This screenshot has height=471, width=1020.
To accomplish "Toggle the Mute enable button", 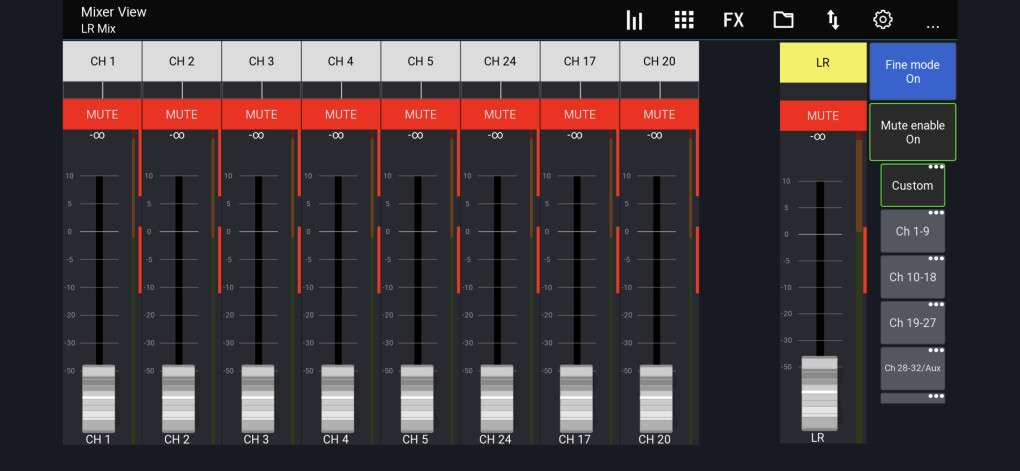I will [x=912, y=132].
